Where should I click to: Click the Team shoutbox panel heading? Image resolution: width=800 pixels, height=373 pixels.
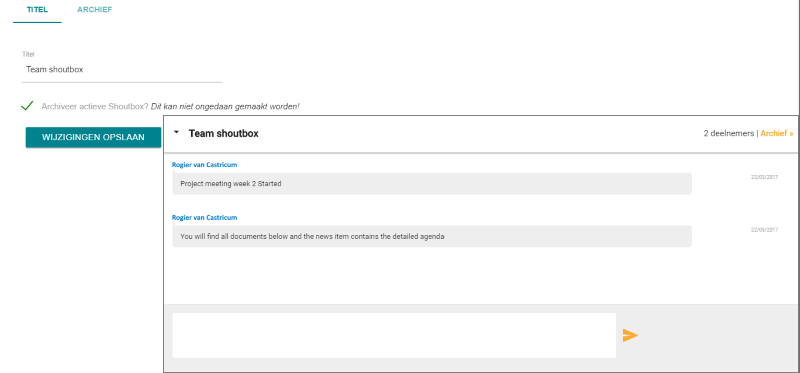pos(223,133)
